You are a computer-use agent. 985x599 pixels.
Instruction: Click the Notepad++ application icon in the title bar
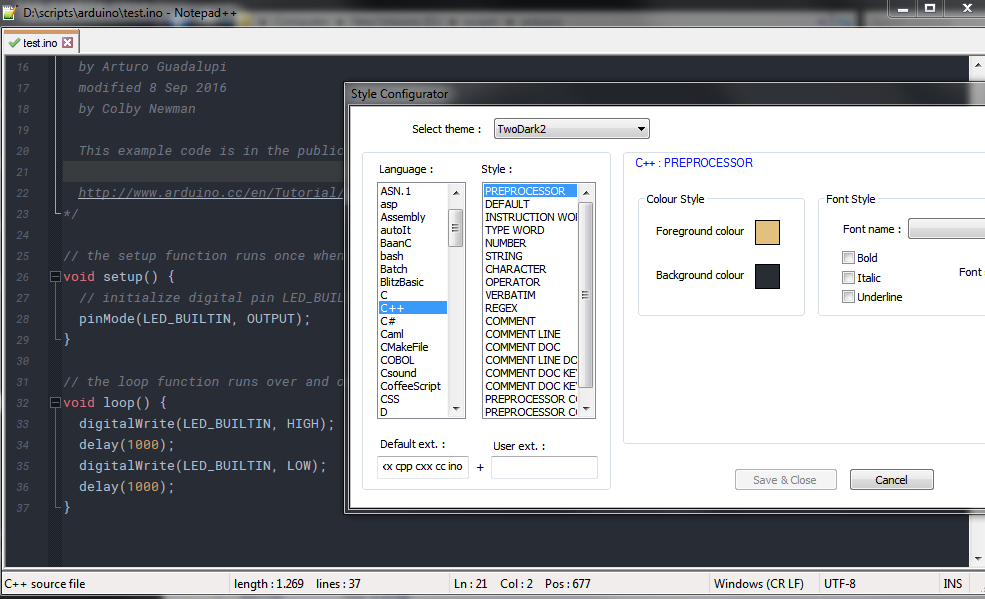pyautogui.click(x=9, y=12)
